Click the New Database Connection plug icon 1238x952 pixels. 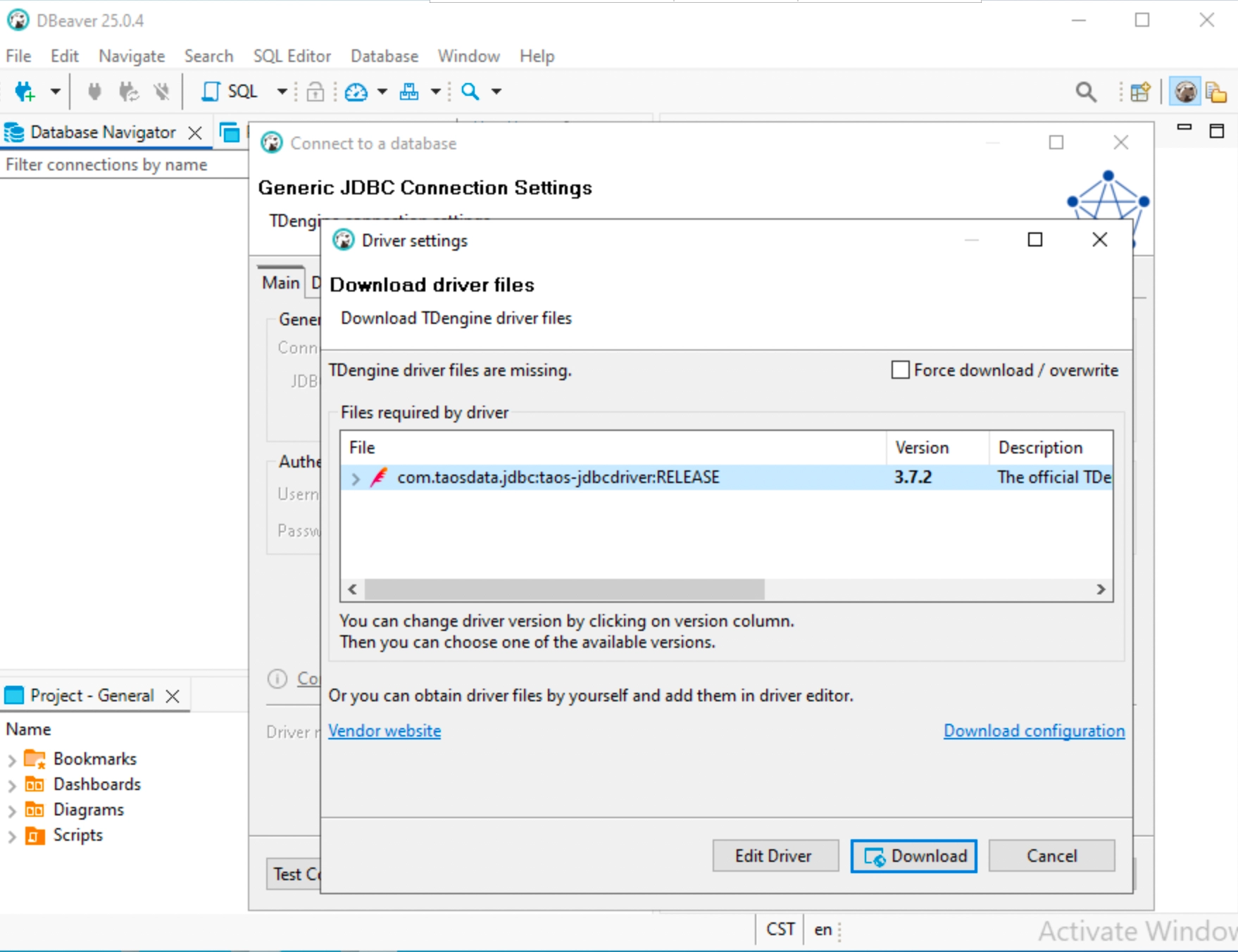point(25,92)
